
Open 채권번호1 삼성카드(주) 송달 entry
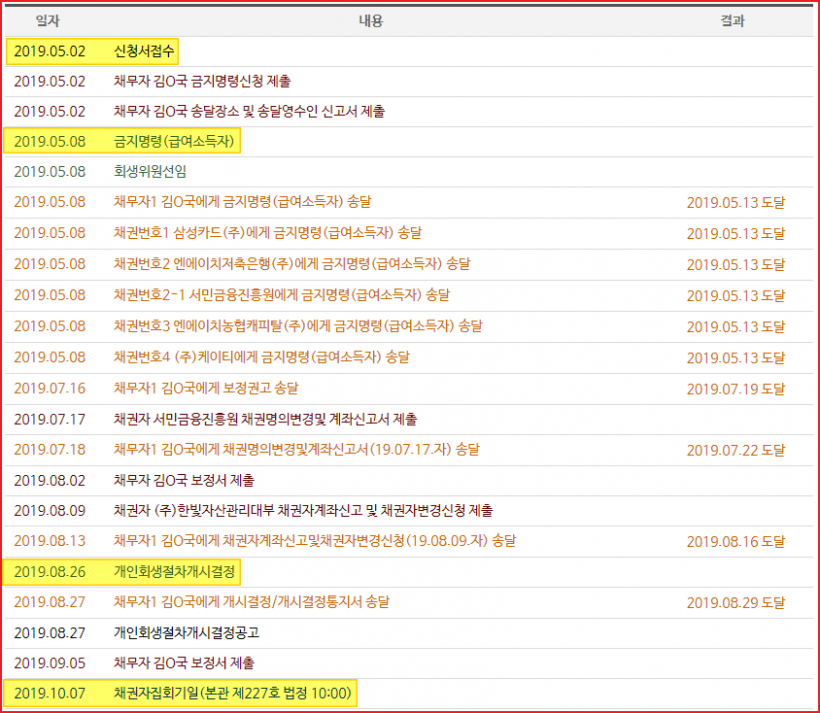267,233
